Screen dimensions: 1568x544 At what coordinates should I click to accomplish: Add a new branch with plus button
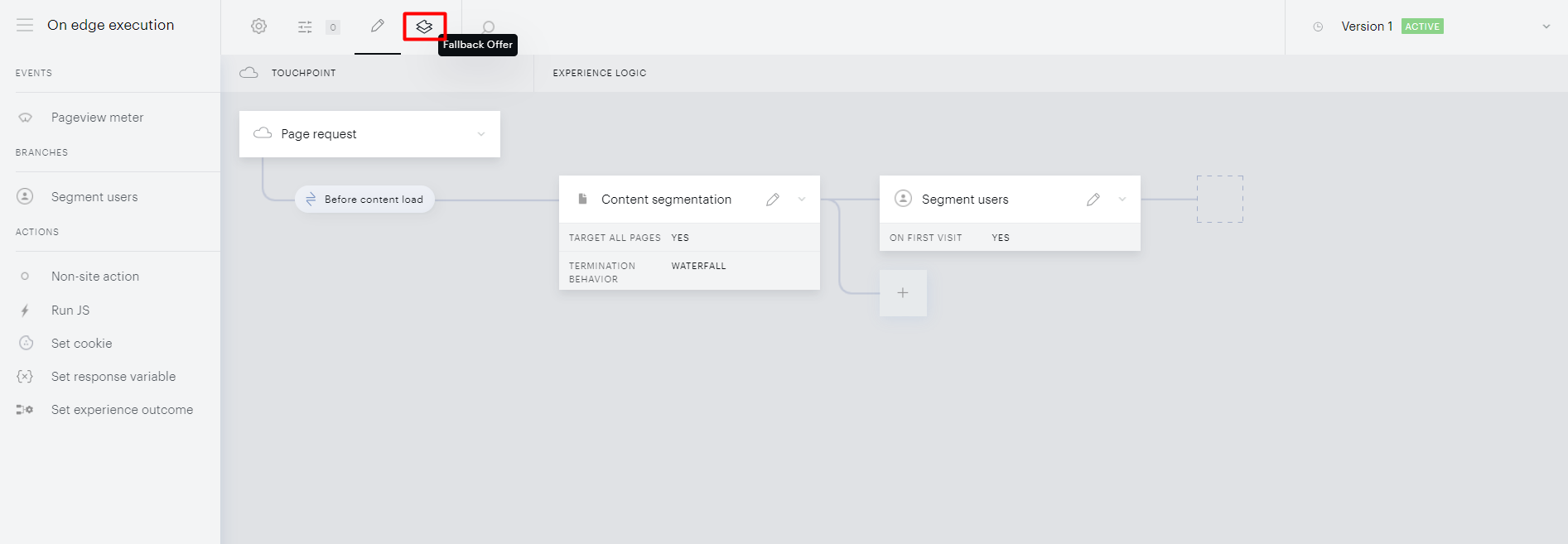pyautogui.click(x=903, y=293)
